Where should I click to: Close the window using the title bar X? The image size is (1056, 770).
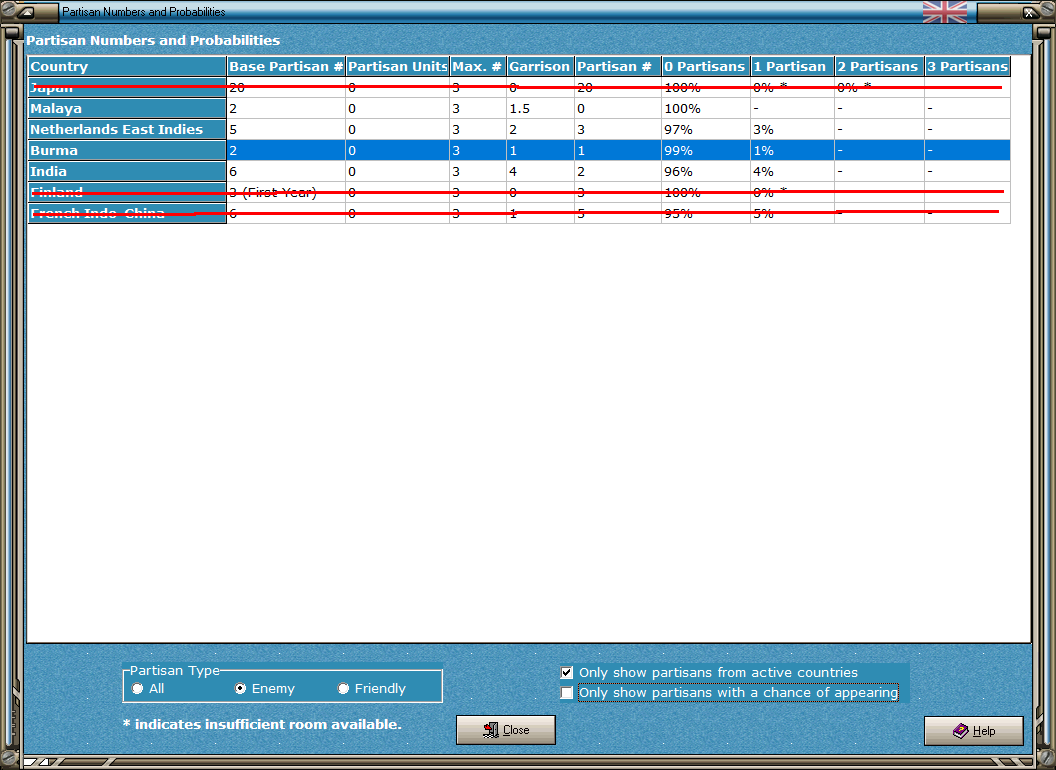[x=1029, y=12]
